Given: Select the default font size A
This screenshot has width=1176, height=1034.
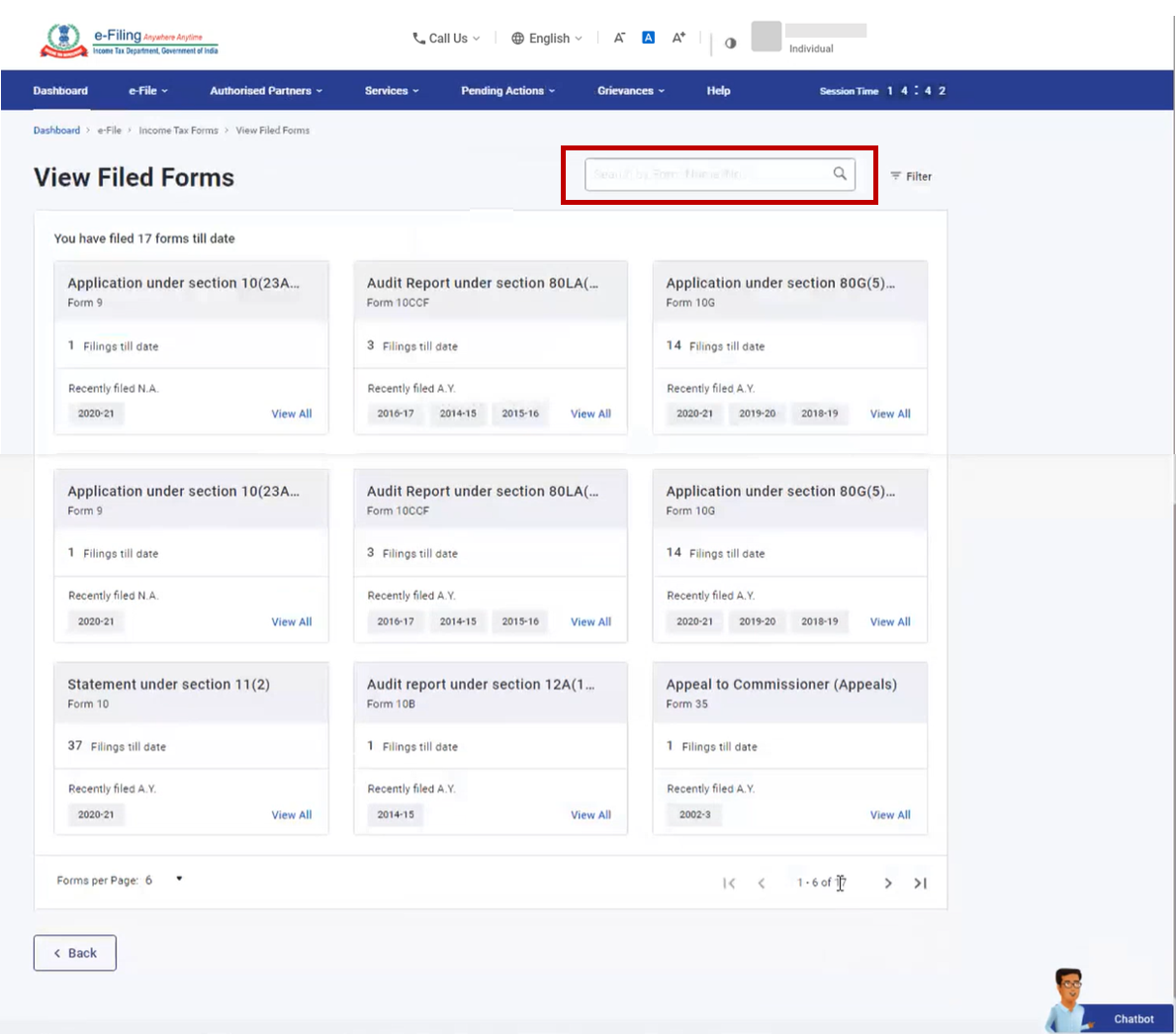Looking at the screenshot, I should (x=648, y=37).
